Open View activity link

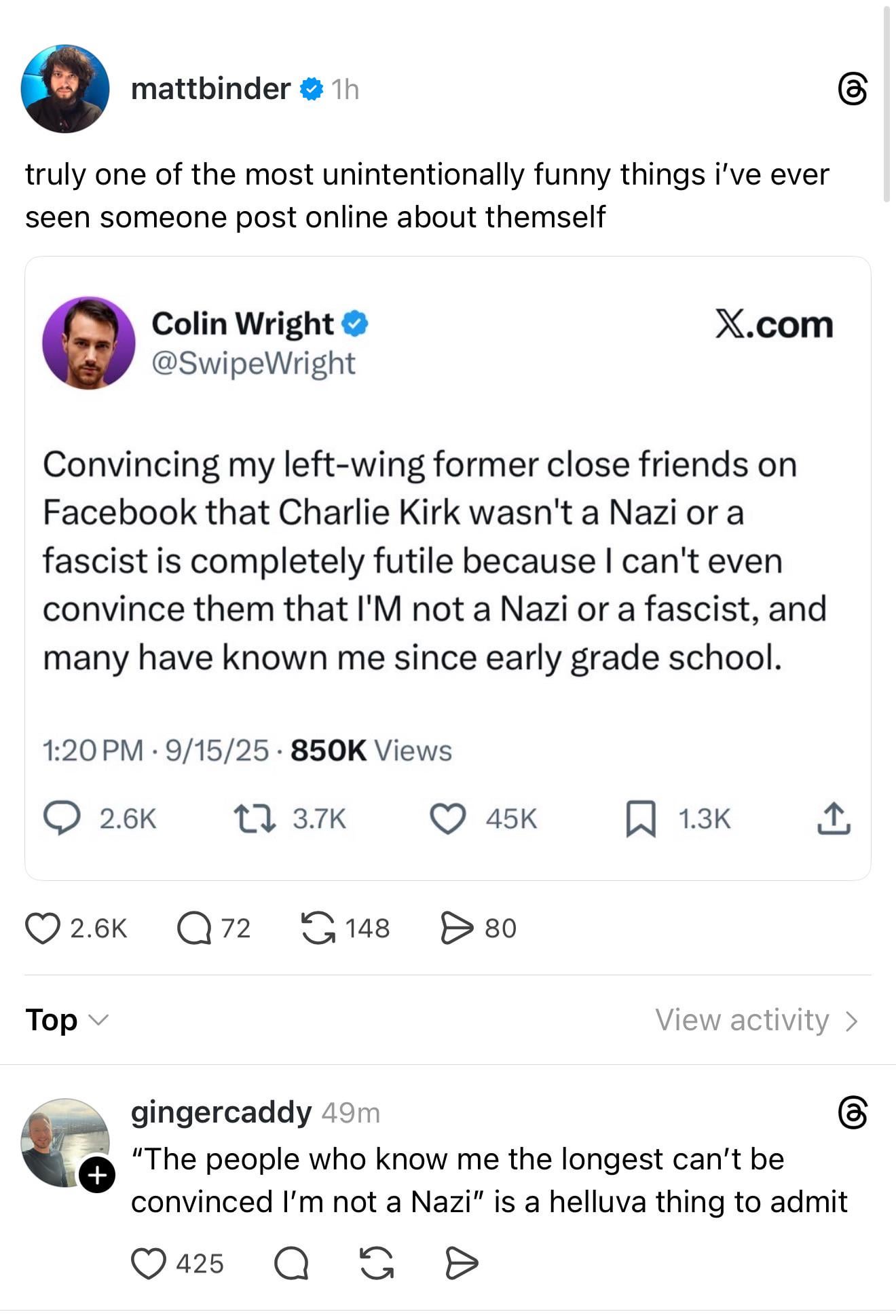[x=742, y=1020]
